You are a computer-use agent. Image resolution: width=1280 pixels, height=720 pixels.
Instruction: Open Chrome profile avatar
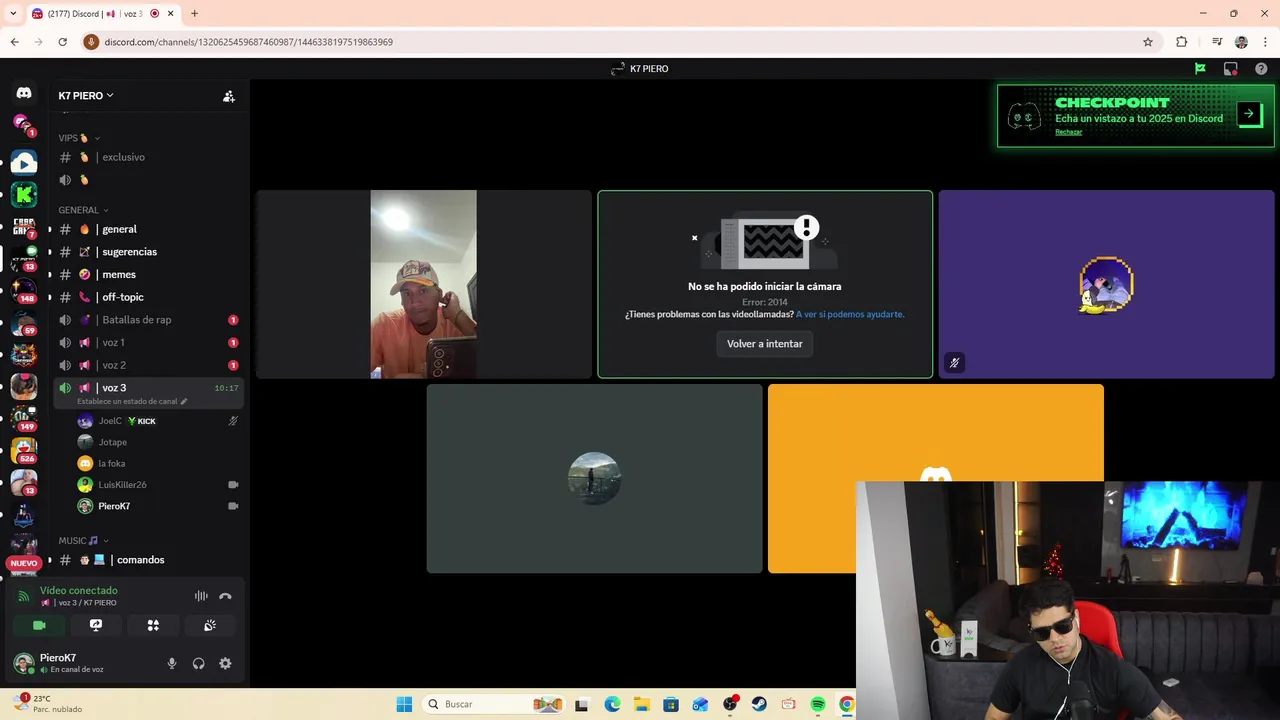click(1241, 42)
